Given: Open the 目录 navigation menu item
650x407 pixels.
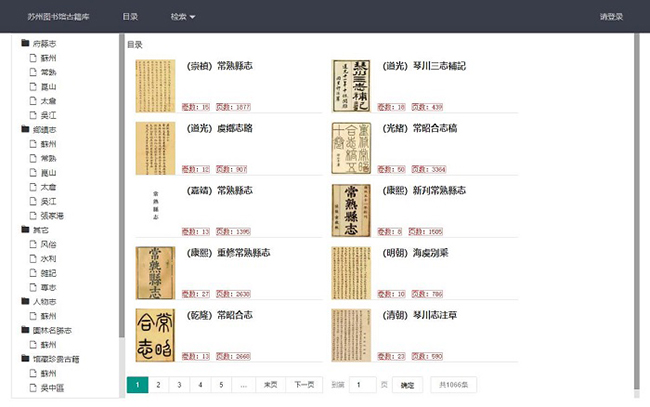Looking at the screenshot, I should tap(130, 17).
